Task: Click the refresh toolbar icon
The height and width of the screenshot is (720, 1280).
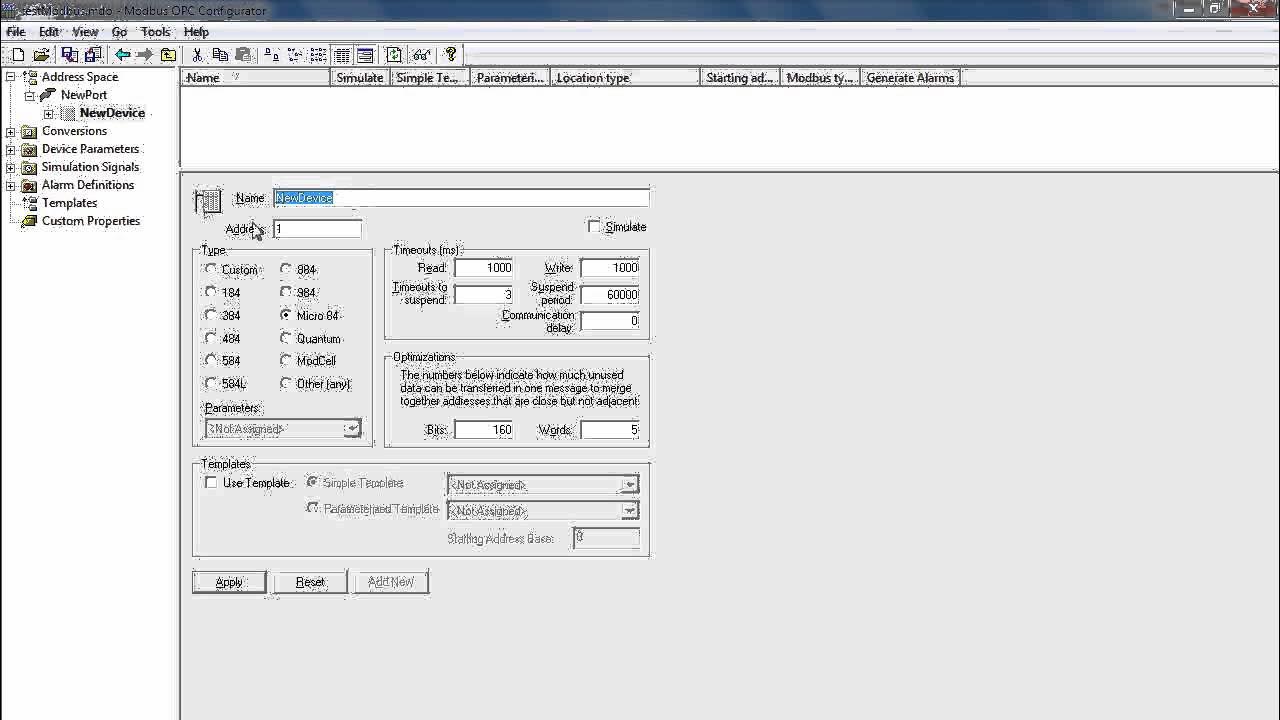Action: [394, 55]
